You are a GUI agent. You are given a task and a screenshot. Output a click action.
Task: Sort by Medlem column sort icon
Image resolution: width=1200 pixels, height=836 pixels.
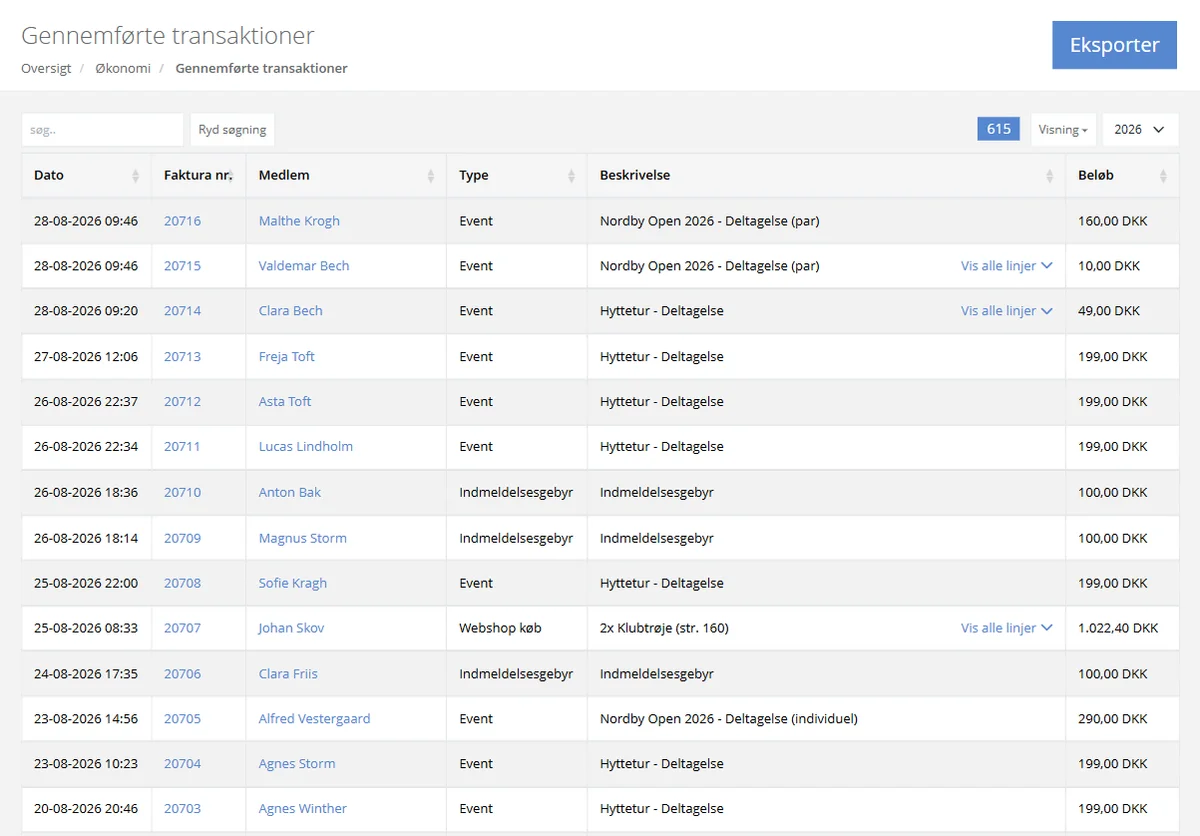[431, 176]
